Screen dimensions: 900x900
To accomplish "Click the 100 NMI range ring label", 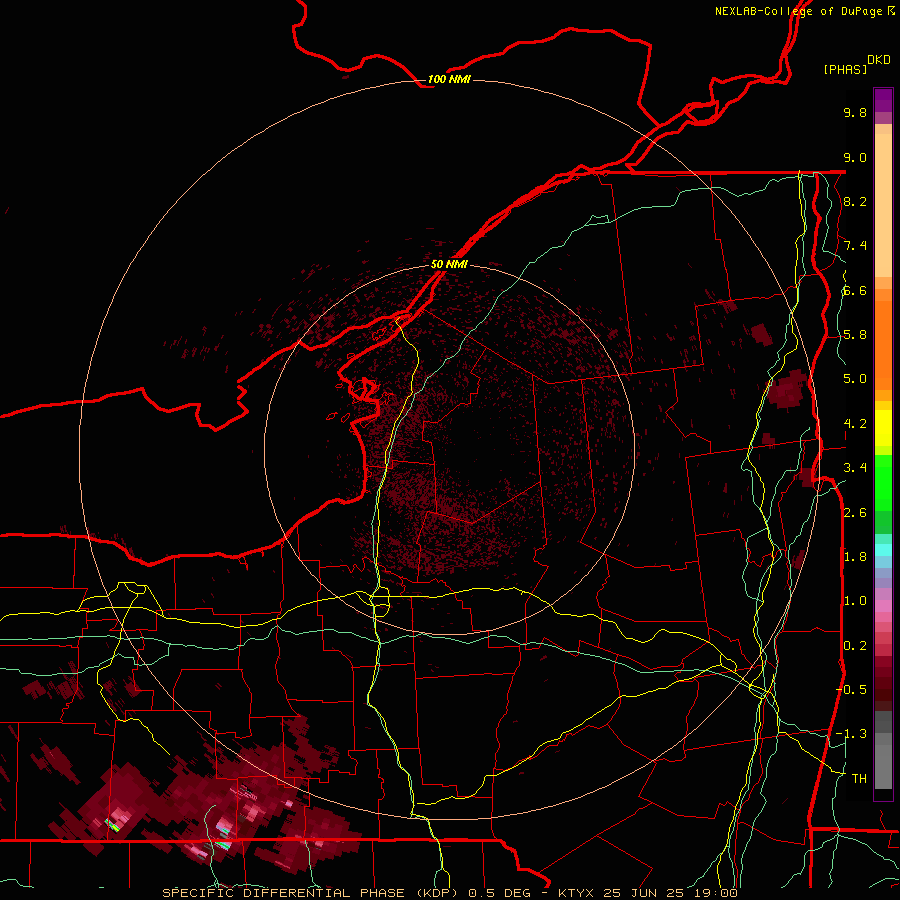I will (x=449, y=79).
